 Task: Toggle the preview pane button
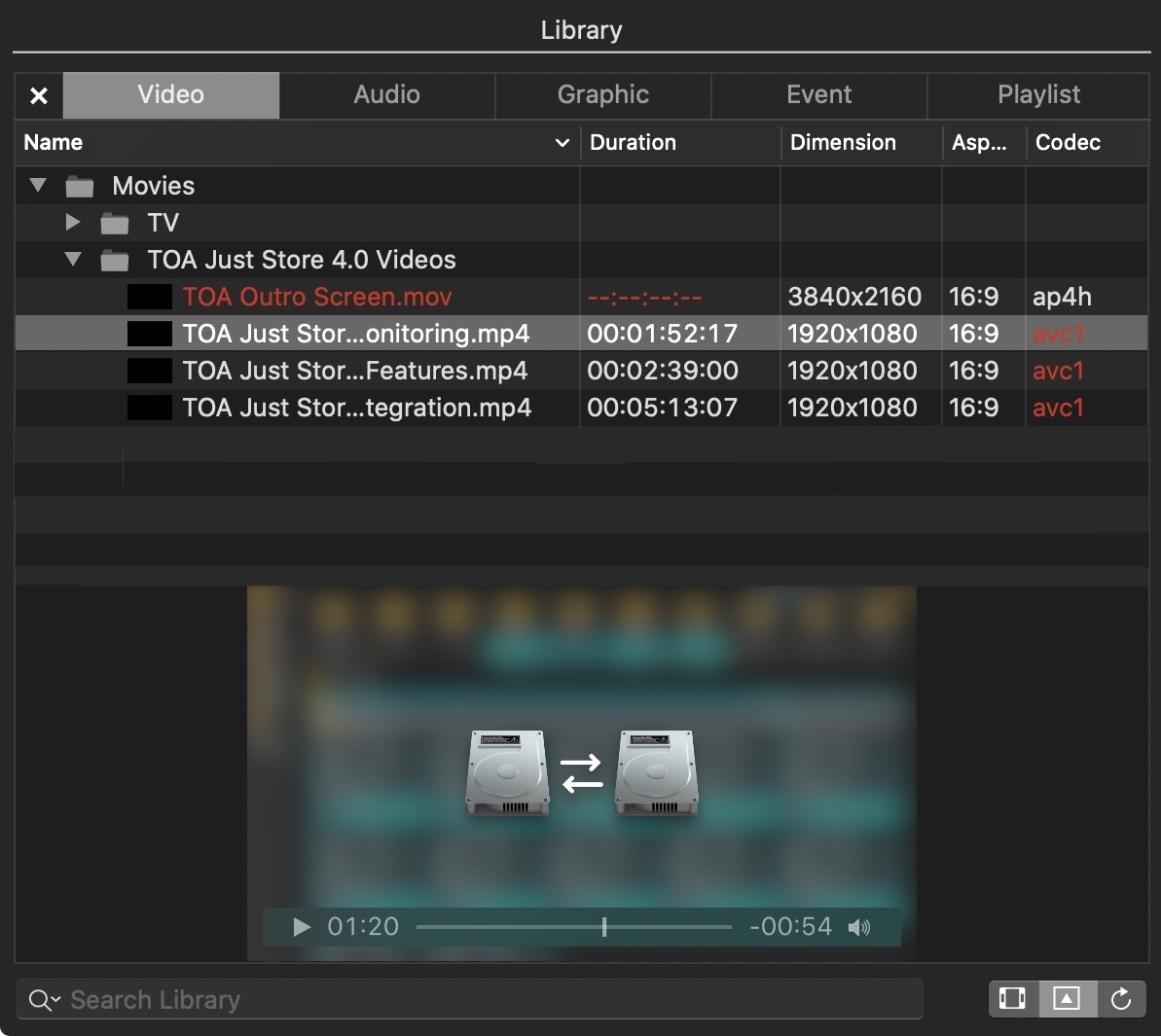click(1067, 999)
